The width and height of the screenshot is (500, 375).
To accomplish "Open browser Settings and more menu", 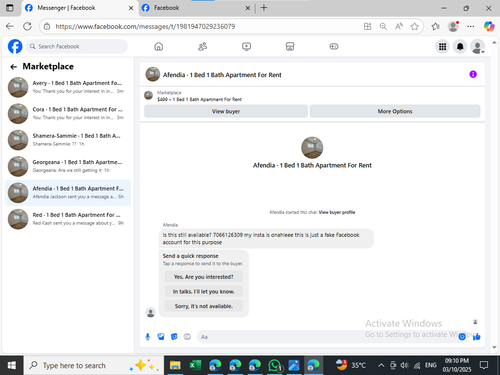I will [x=471, y=26].
